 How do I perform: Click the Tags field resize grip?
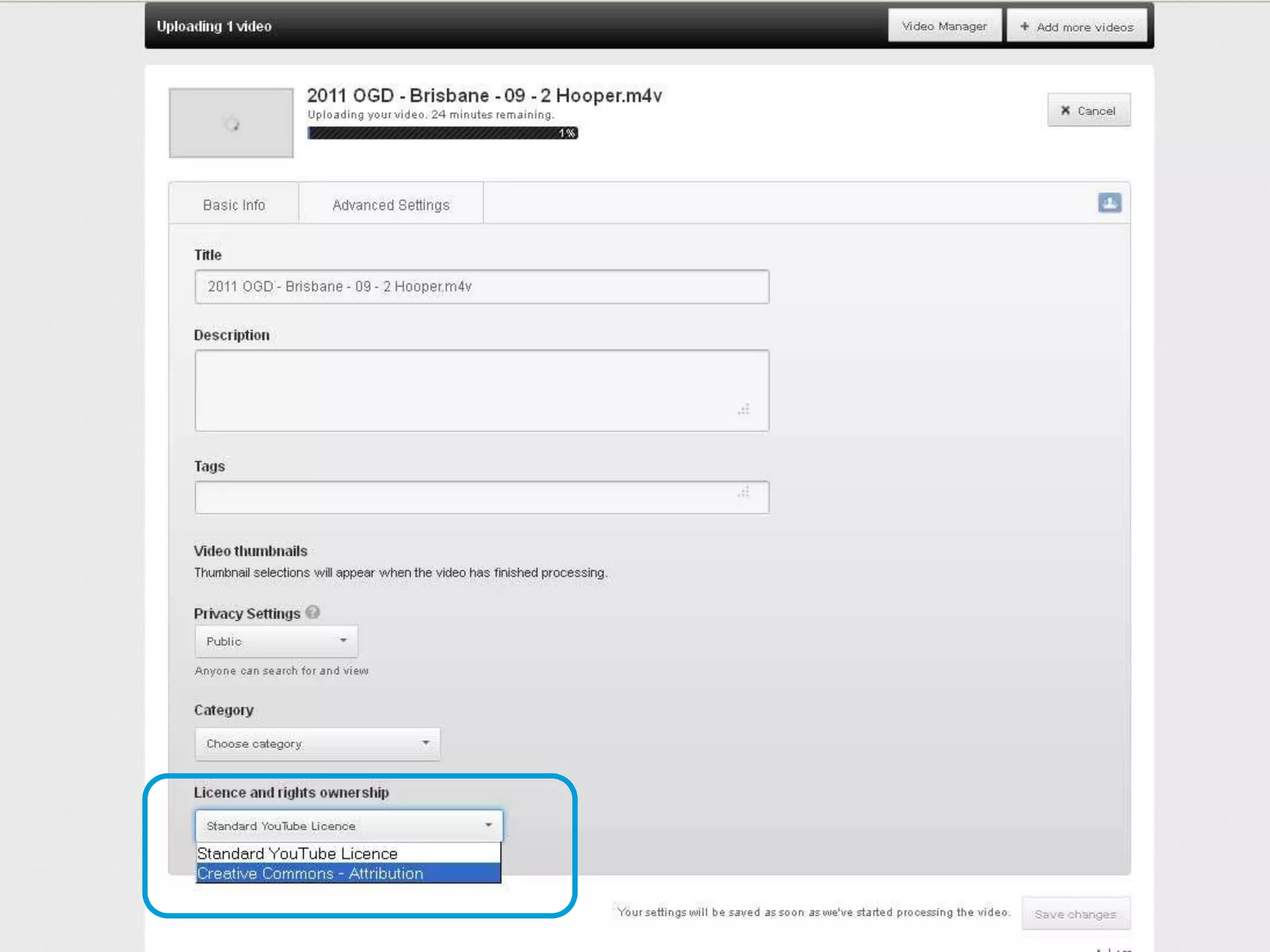tap(744, 492)
